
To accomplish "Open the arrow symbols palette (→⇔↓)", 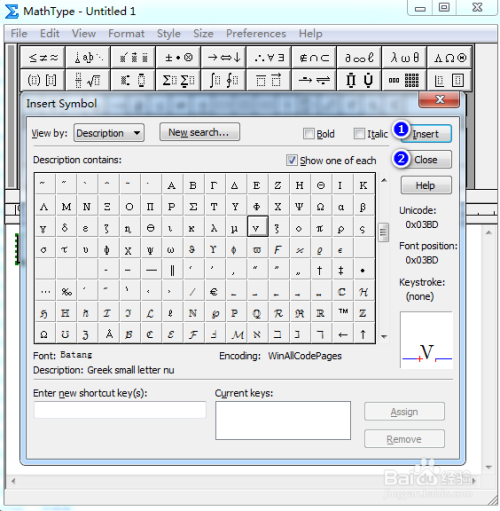I will click(x=224, y=58).
